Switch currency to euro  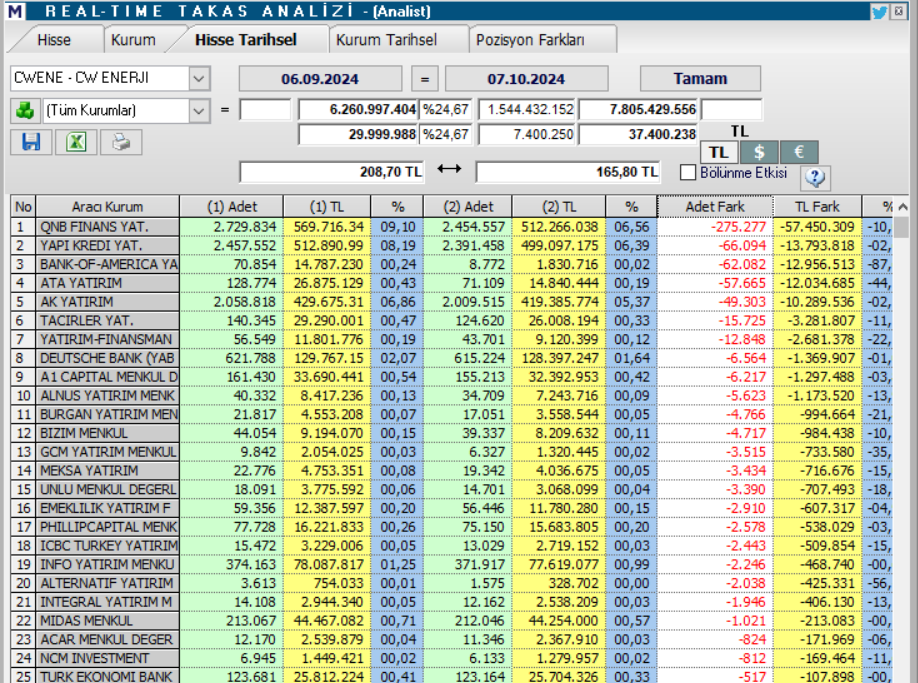(801, 151)
